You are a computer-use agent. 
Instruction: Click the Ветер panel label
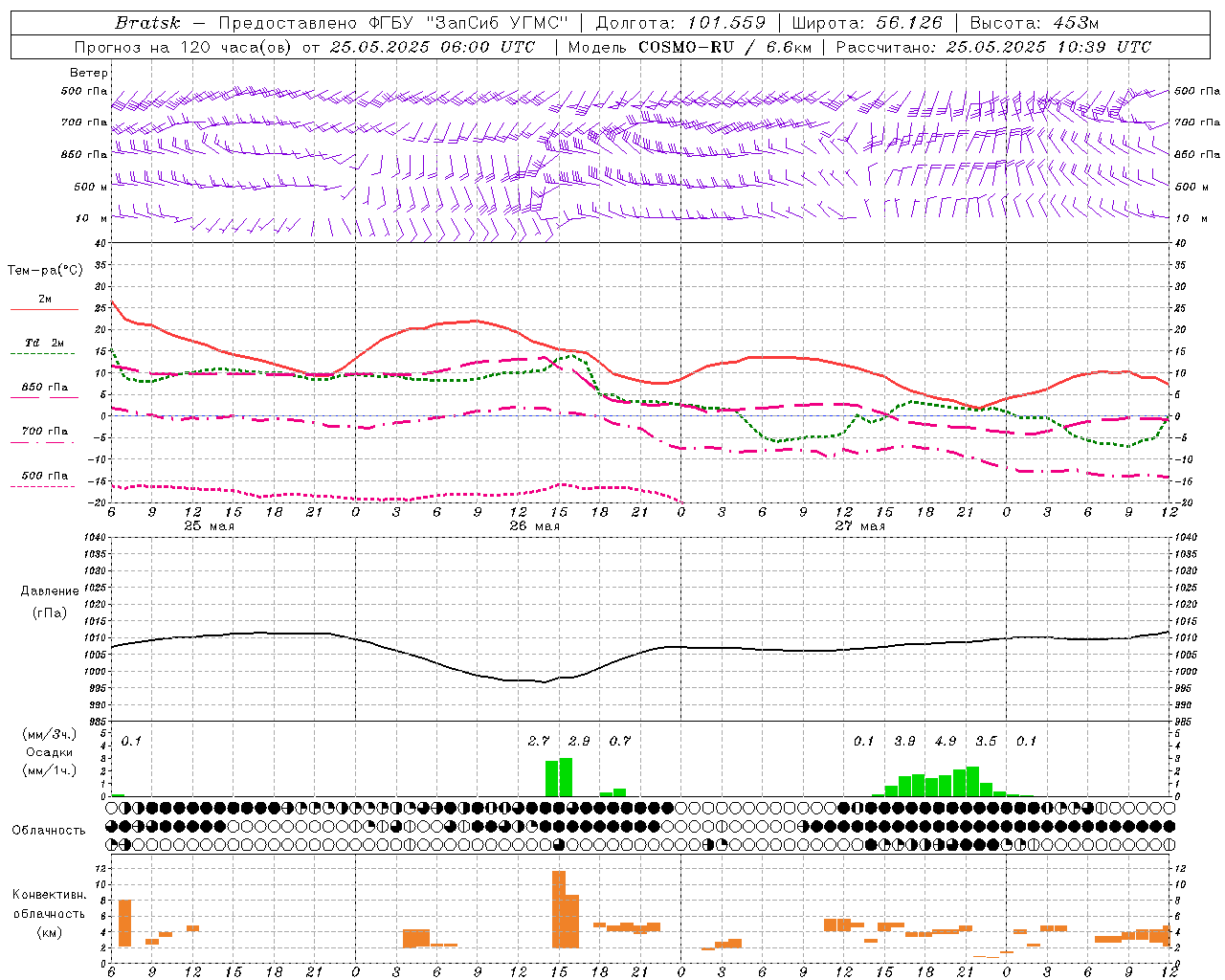pyautogui.click(x=88, y=73)
